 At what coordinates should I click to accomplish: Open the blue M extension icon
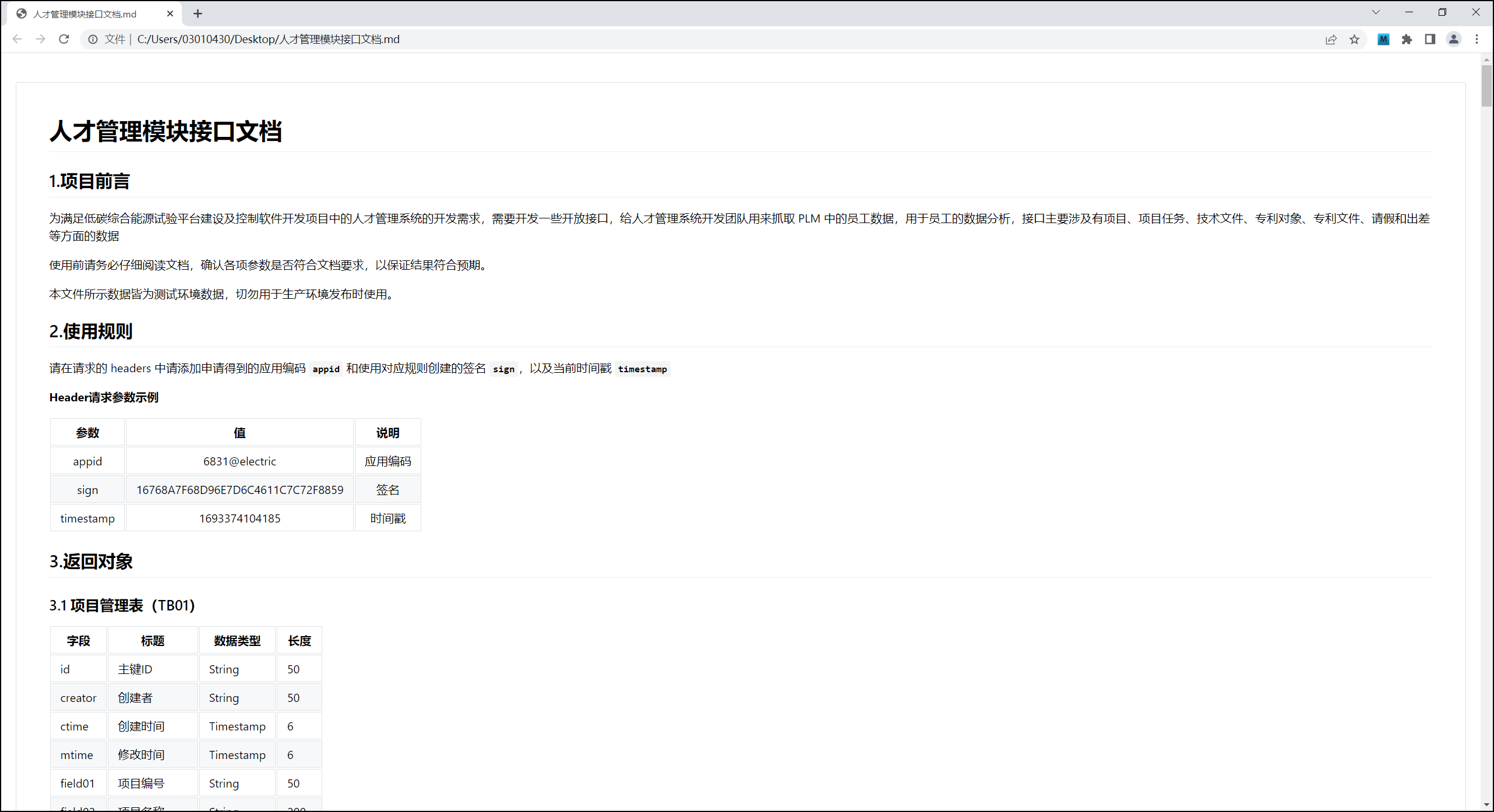click(1383, 39)
